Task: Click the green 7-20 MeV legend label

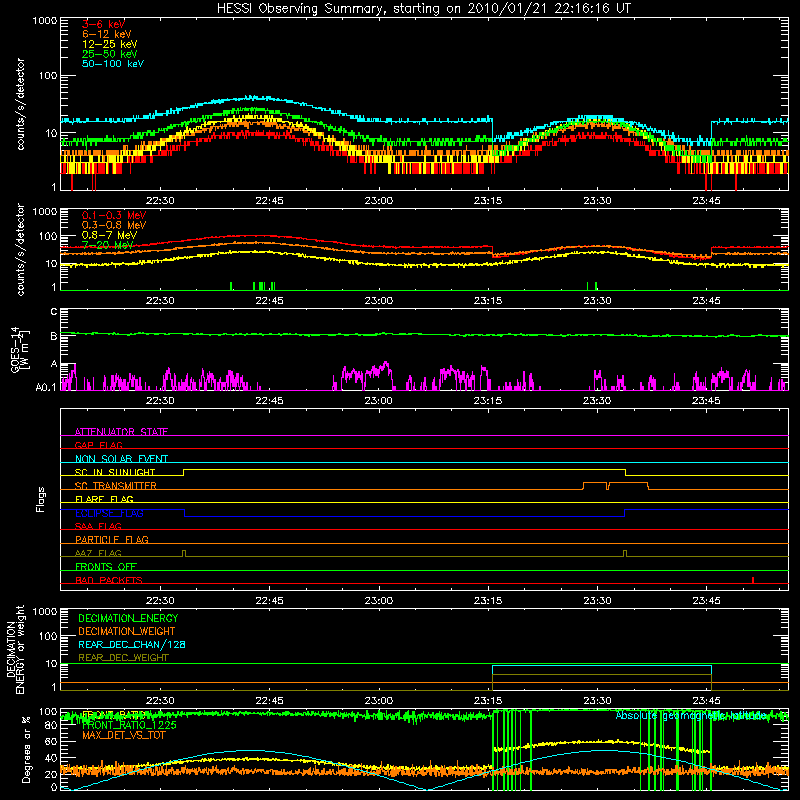Action: point(108,245)
